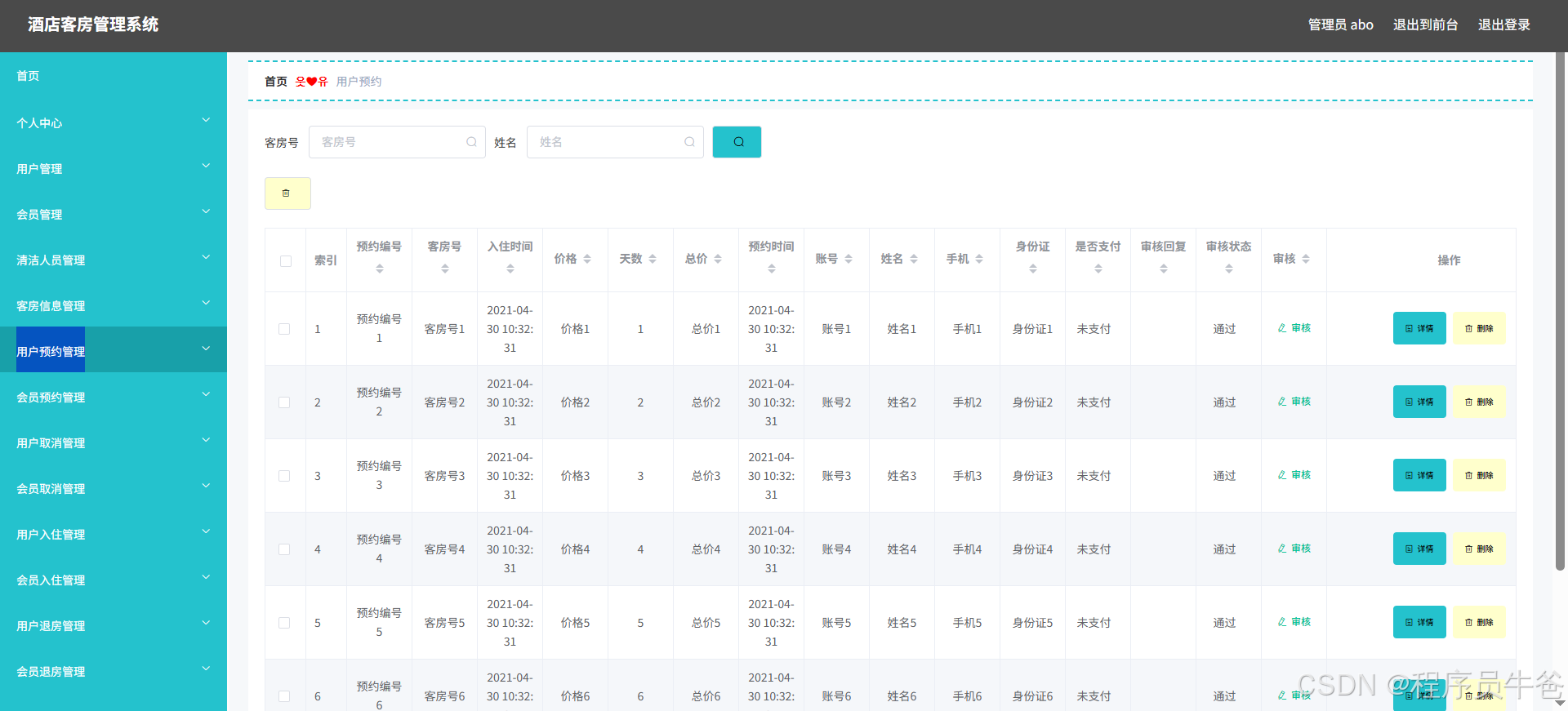This screenshot has width=1568, height=711.
Task: Click magnifier icon in 客房号 input
Action: click(471, 142)
